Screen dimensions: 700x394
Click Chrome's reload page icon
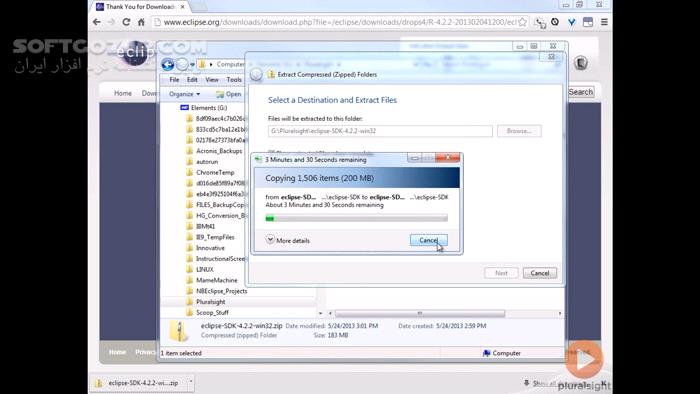126,22
